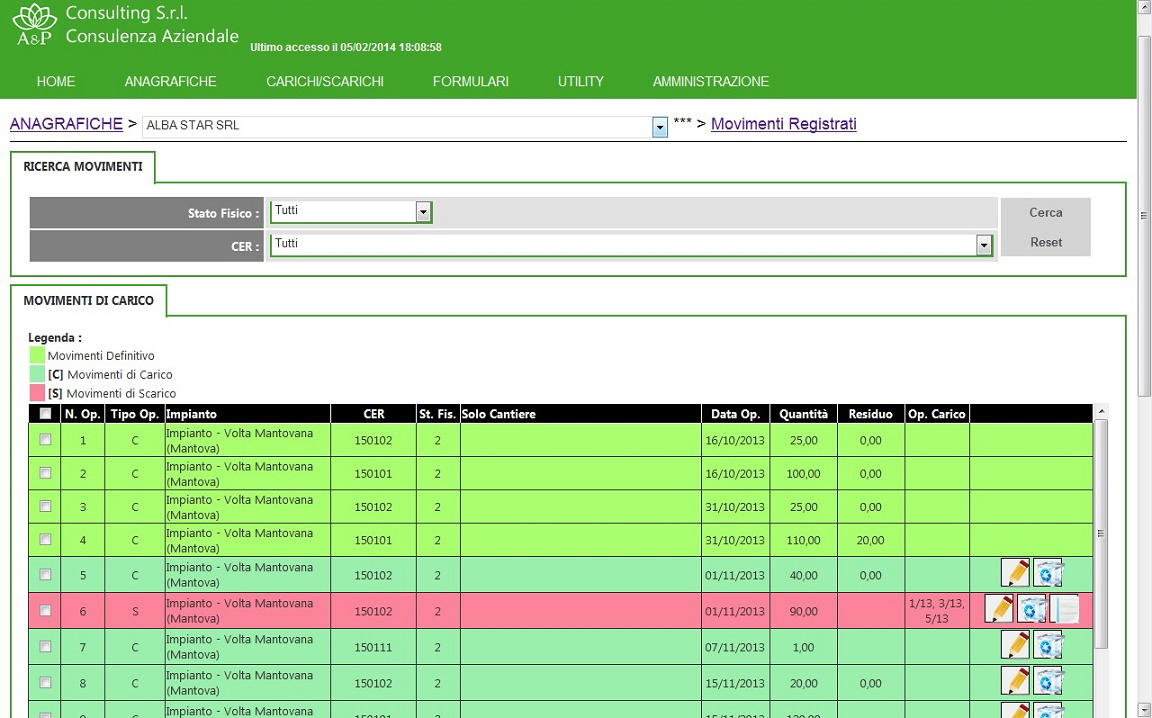Click the Op. Carico column header
The height and width of the screenshot is (718, 1152).
[x=937, y=414]
